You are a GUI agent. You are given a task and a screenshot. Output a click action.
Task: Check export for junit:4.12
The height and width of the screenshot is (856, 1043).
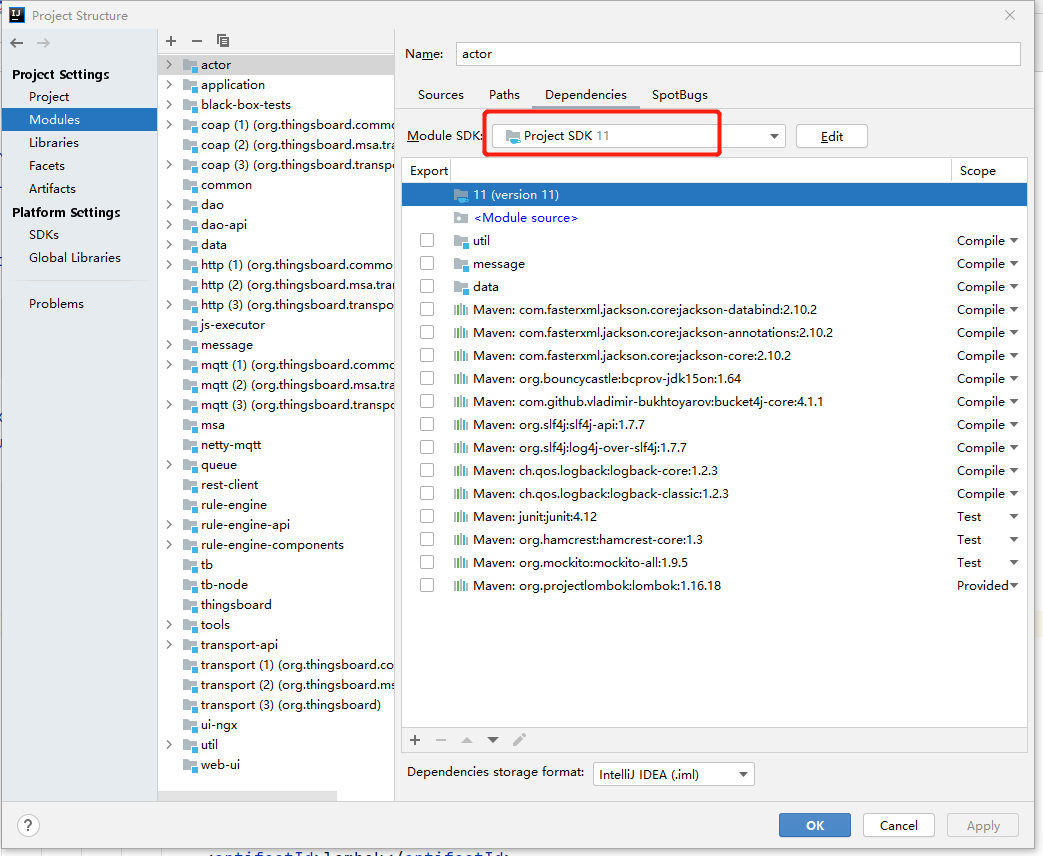(x=427, y=516)
